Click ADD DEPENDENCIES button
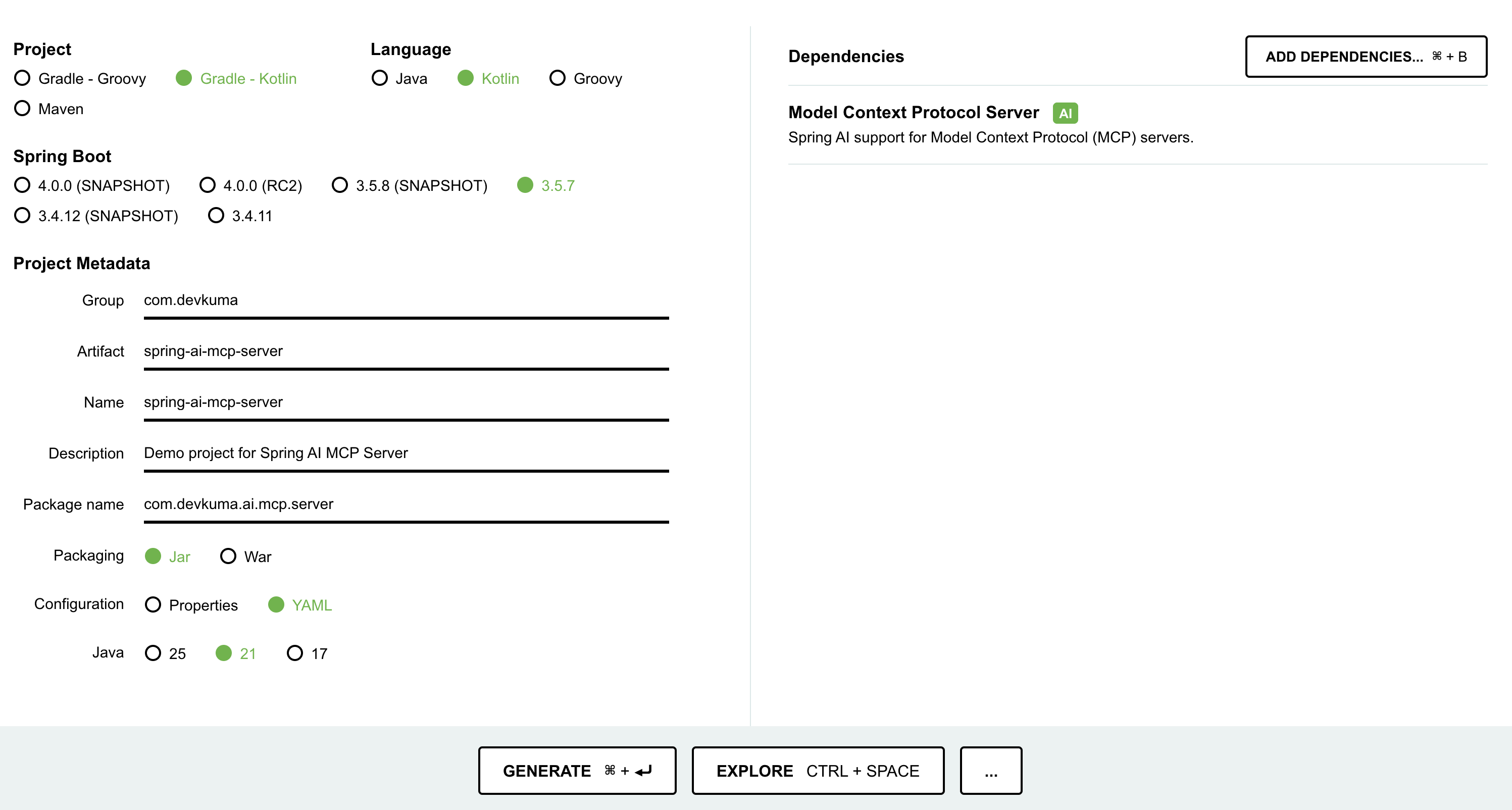Viewport: 1512px width, 810px height. click(1365, 57)
